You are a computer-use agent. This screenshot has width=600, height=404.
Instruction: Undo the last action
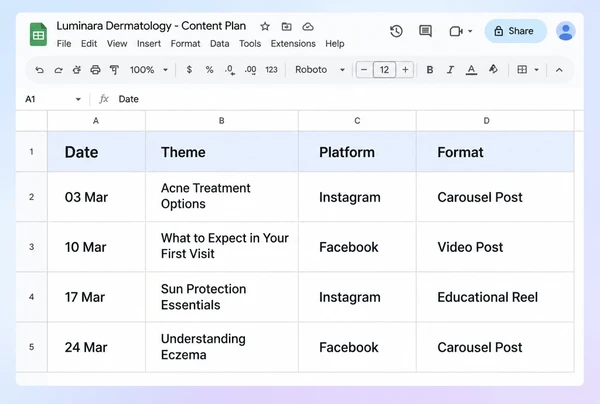(39, 70)
